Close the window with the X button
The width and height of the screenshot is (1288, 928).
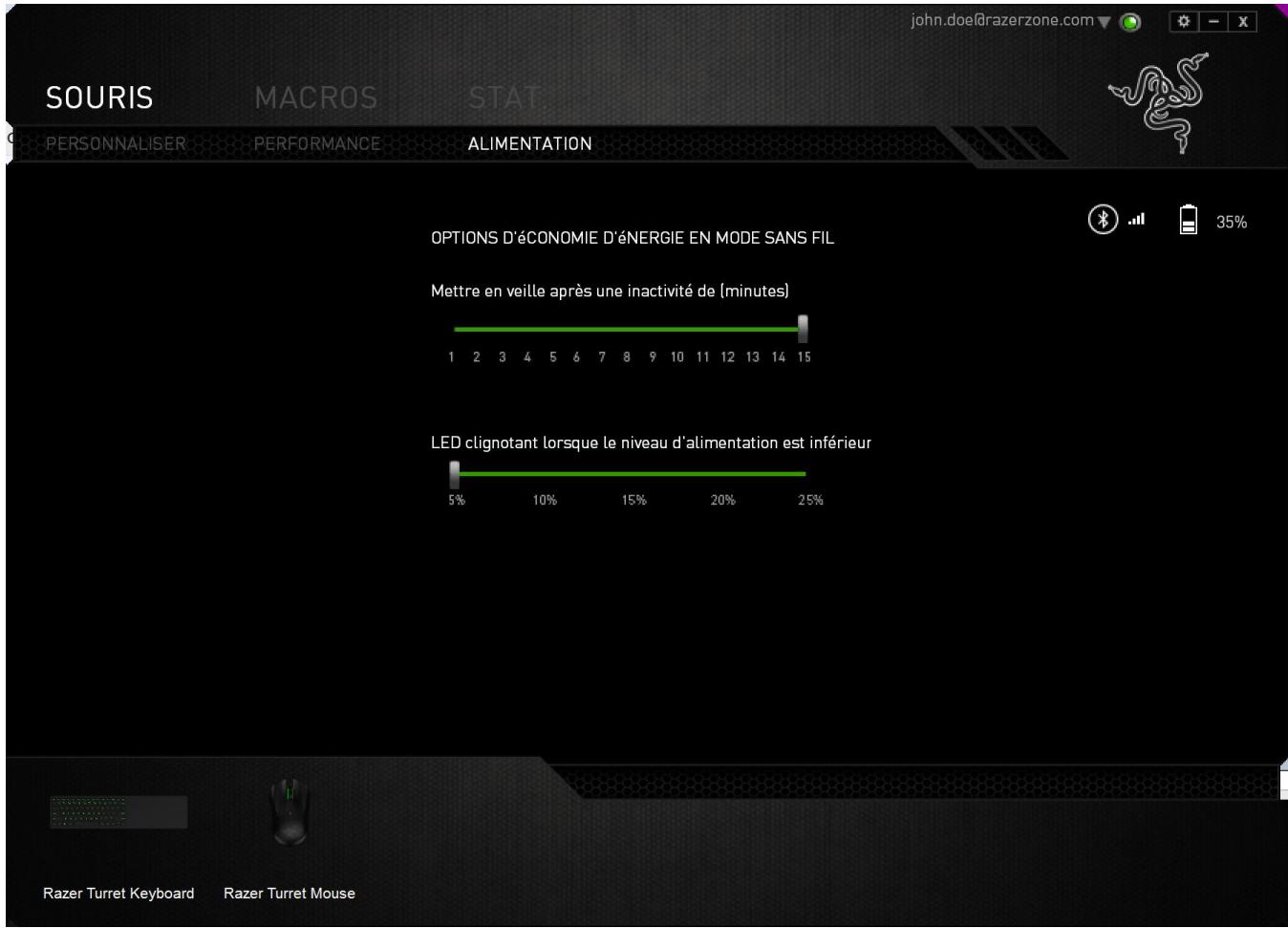(x=1242, y=21)
